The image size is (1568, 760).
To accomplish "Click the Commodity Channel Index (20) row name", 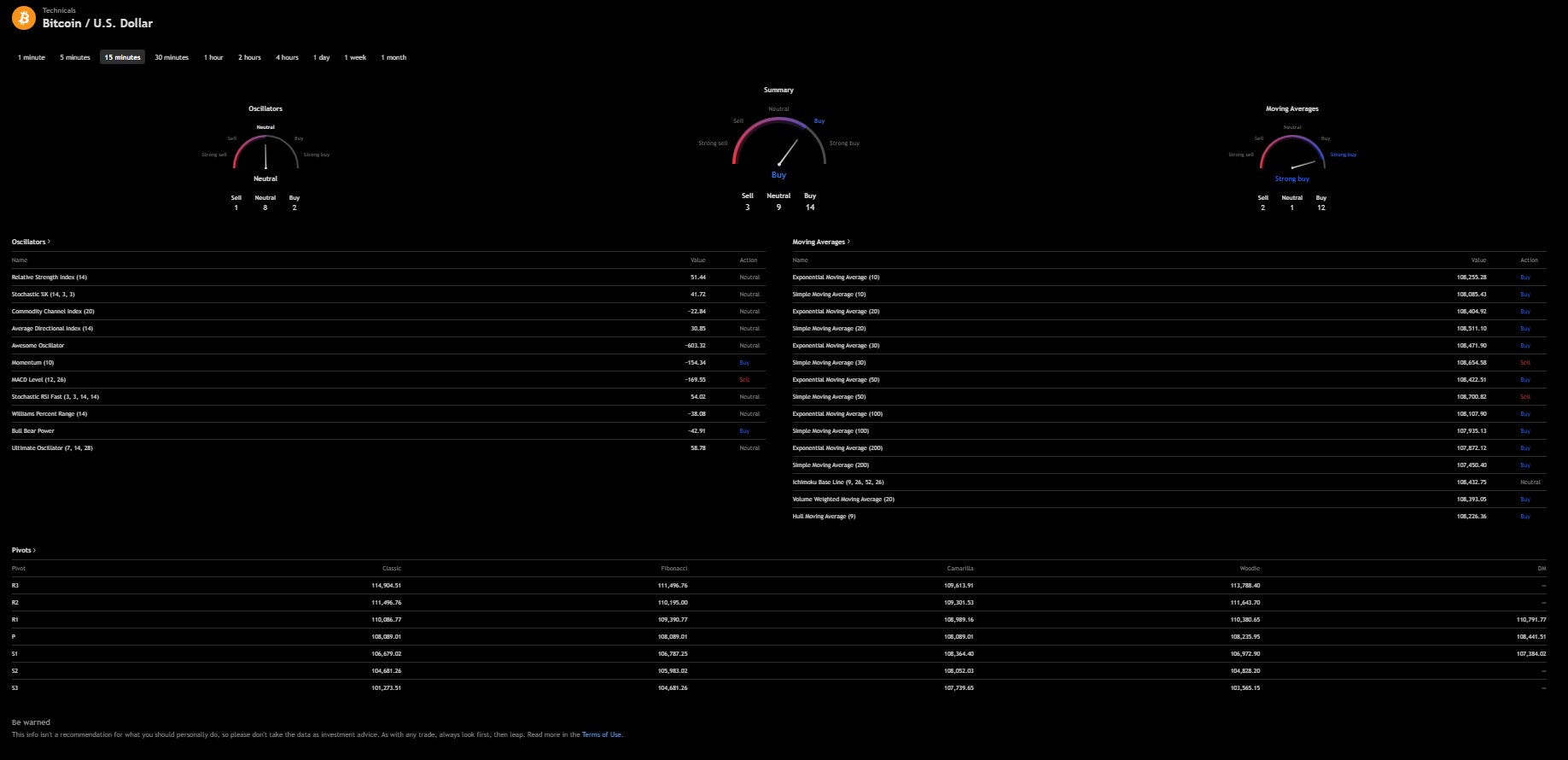I will tap(53, 312).
